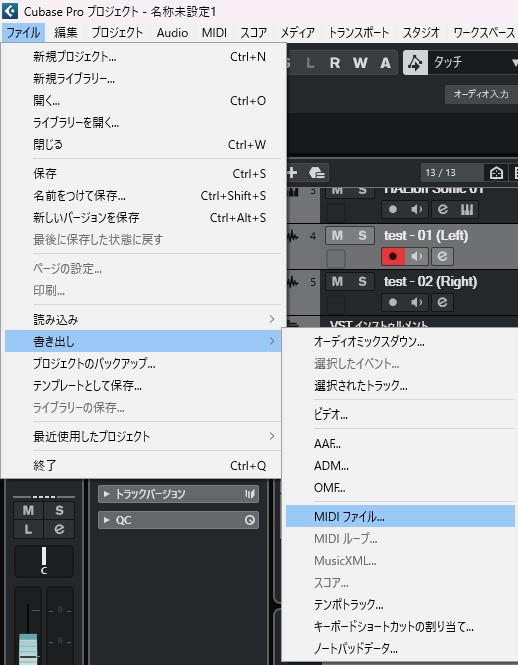Viewport: 518px width, 665px height.
Task: Click the e edit button in channel strip
Action: pyautogui.click(x=59, y=528)
